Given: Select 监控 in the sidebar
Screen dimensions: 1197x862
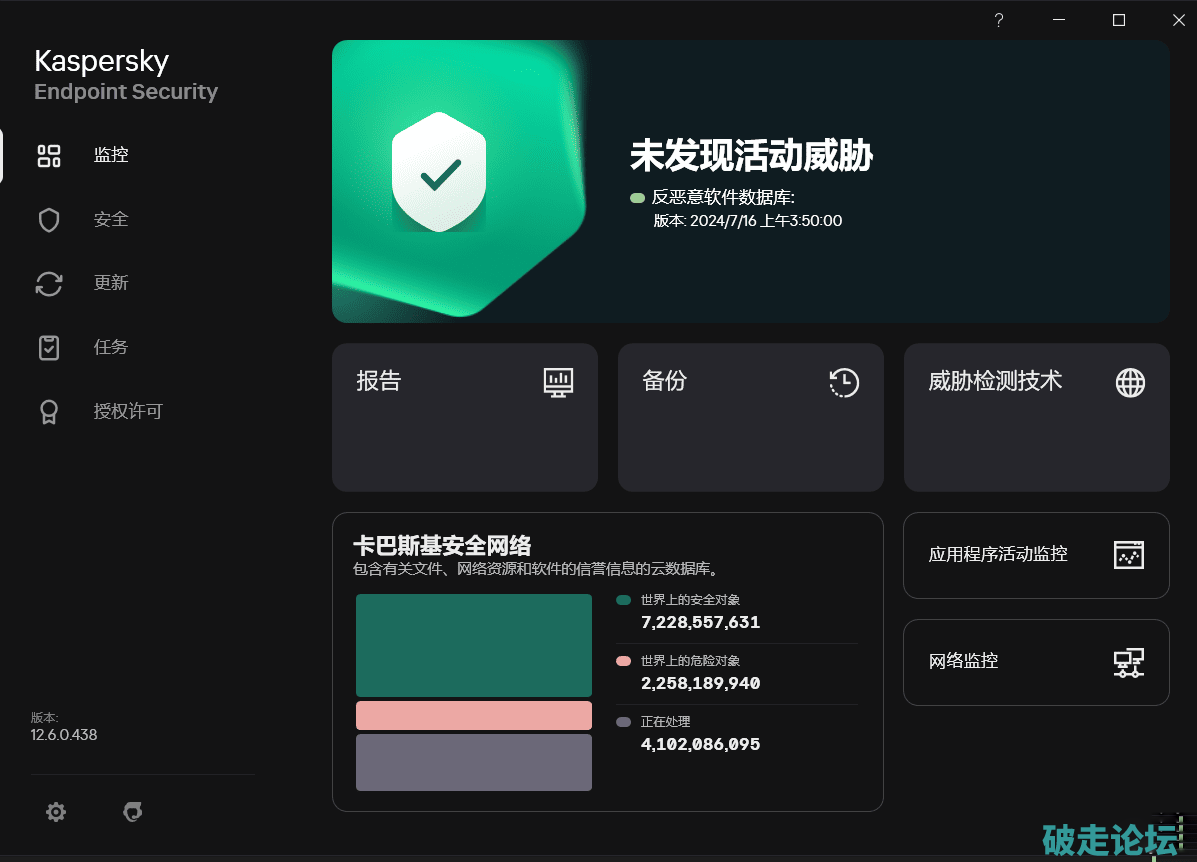Looking at the screenshot, I should 110,155.
